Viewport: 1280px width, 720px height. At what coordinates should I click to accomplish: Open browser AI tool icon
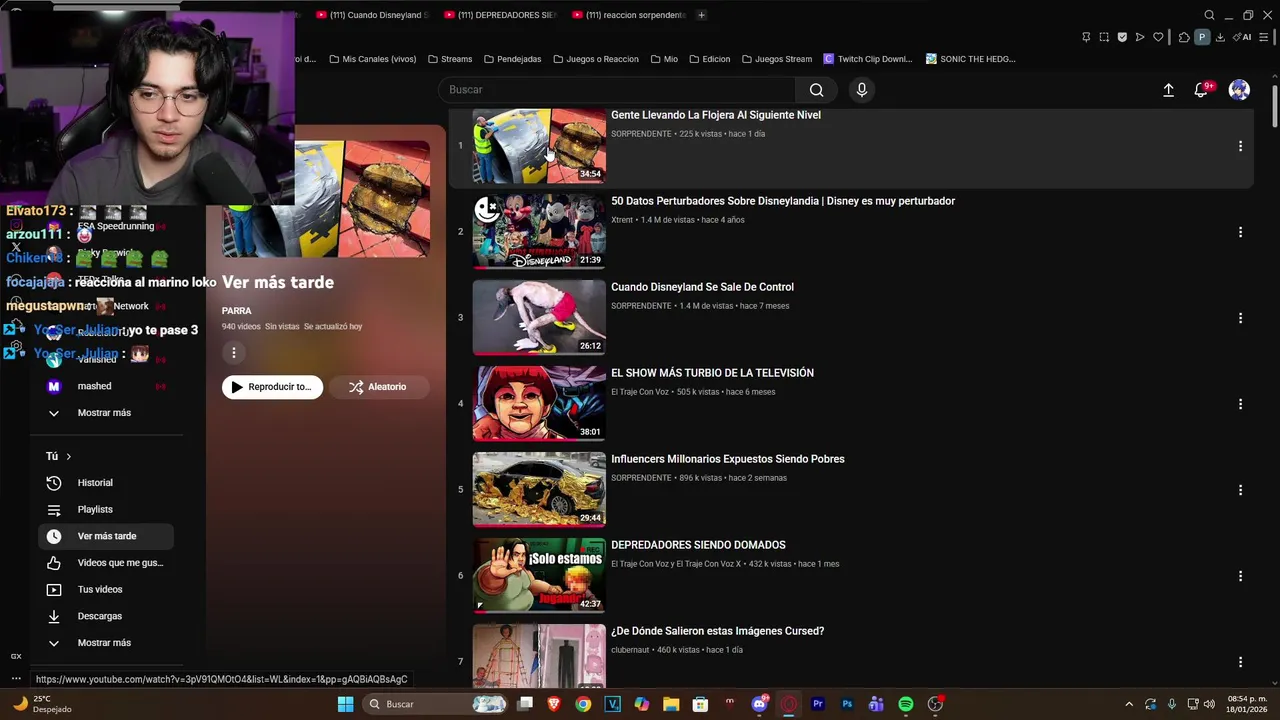[x=1244, y=37]
